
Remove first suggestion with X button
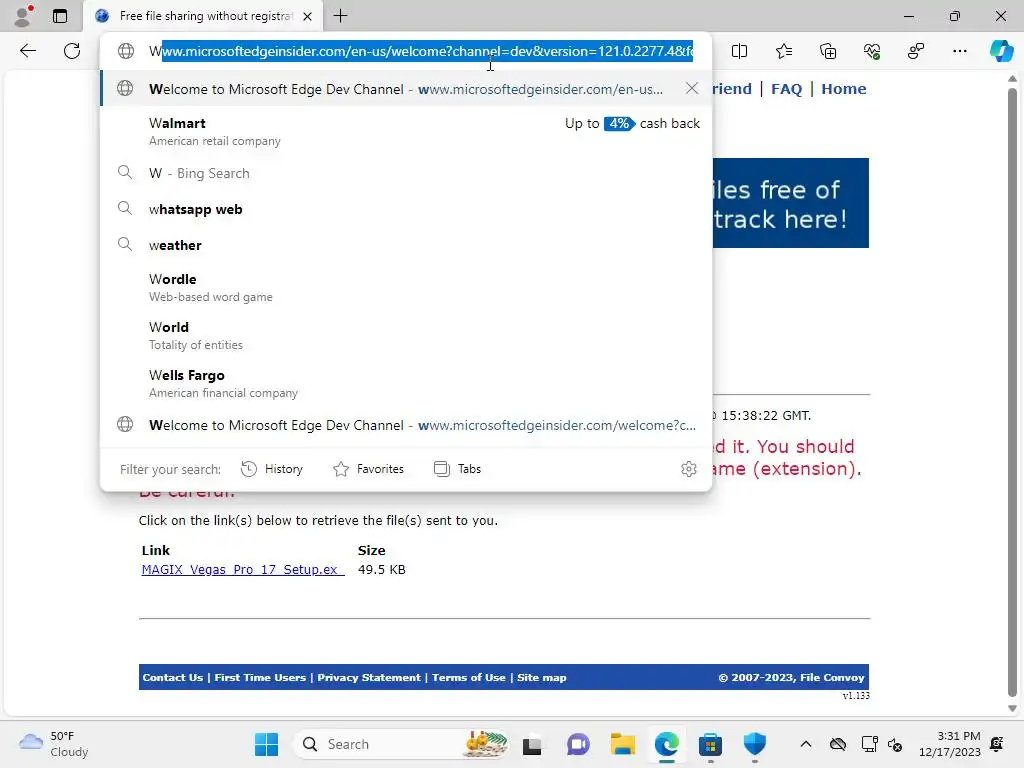point(692,88)
